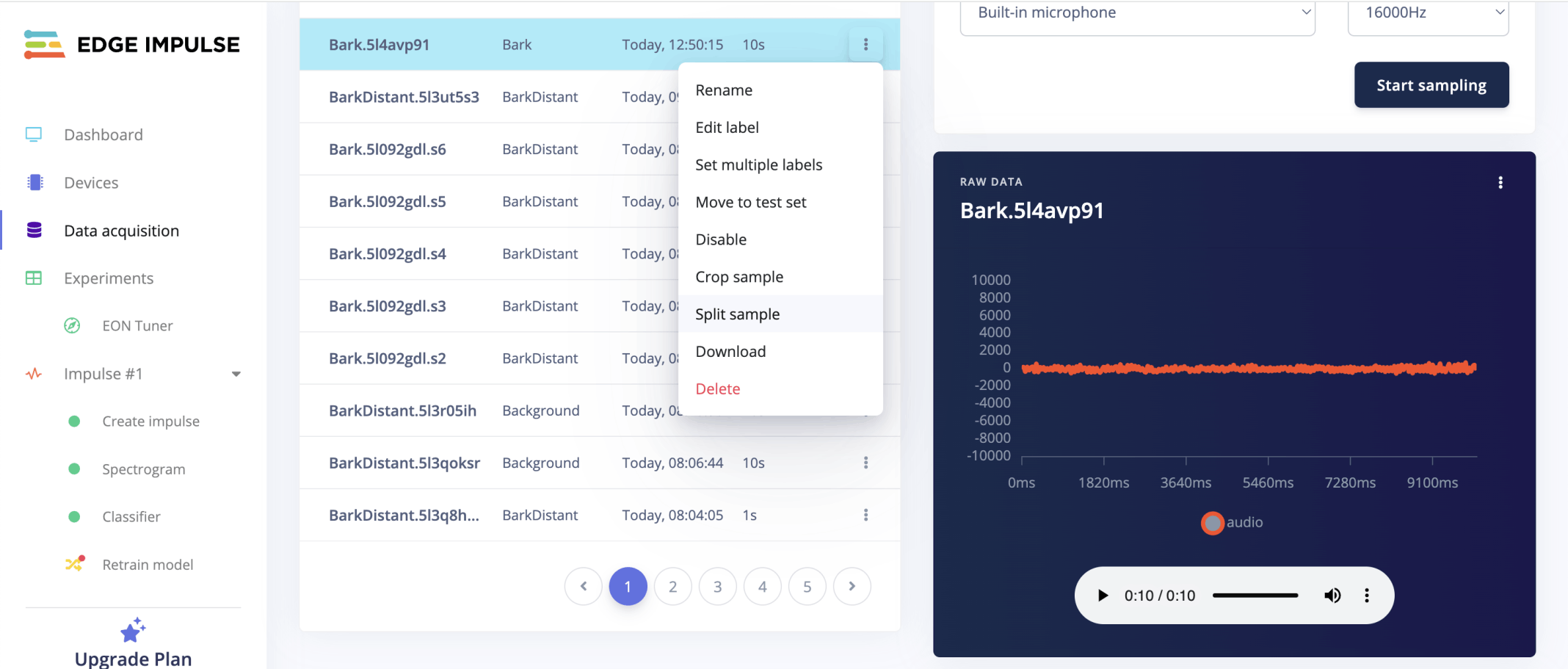Screen dimensions: 1568x669
Task: Choose Download from the context menu
Action: tap(780, 352)
